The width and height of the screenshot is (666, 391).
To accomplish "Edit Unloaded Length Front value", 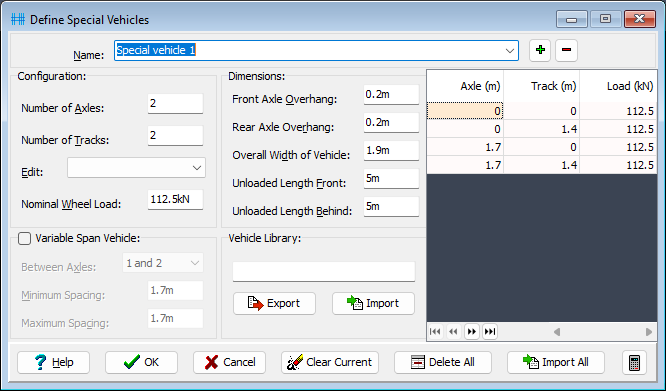I will click(x=391, y=179).
